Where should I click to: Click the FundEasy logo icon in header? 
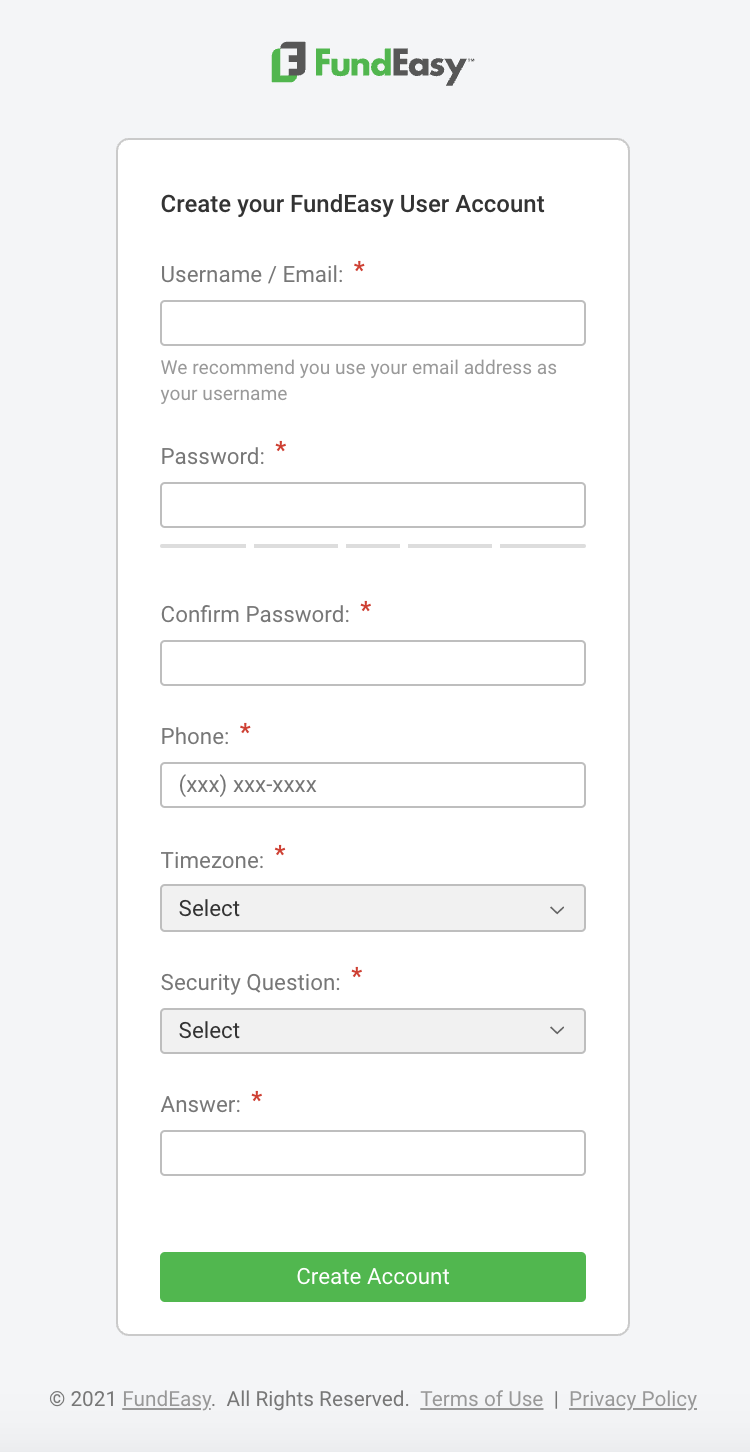click(288, 63)
